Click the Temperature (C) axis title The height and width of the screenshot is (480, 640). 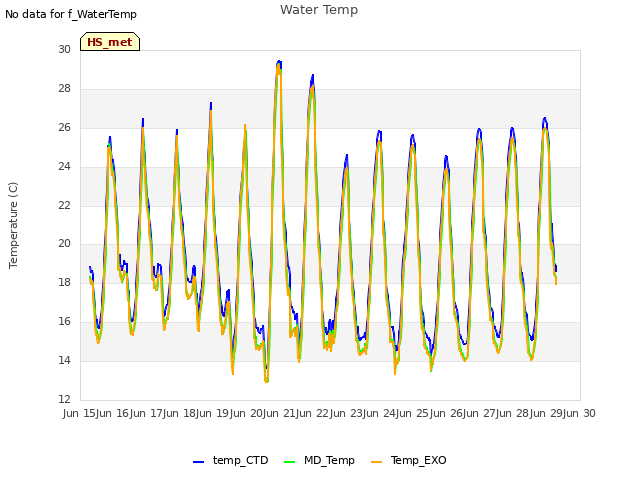coord(13,225)
